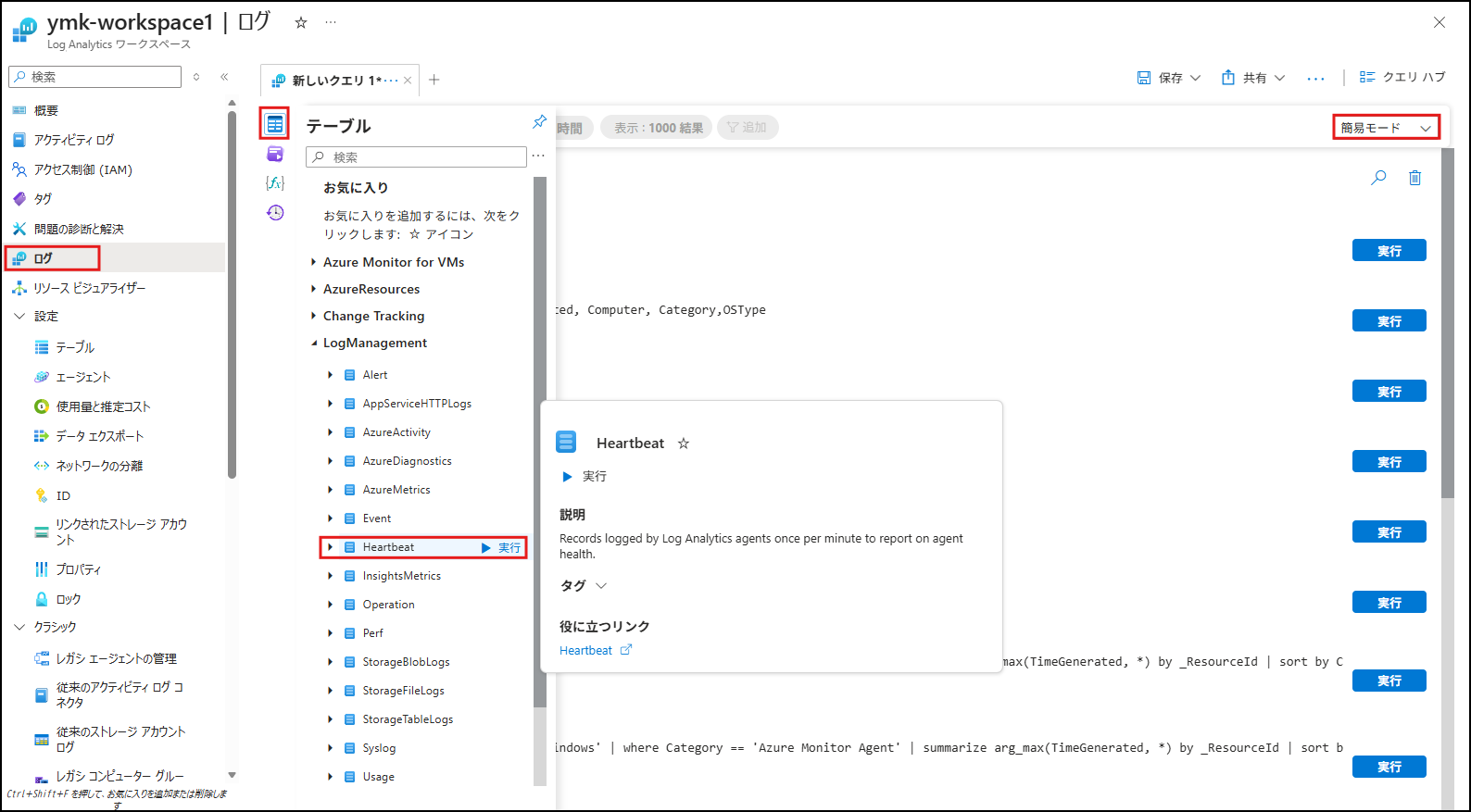Close the 新しいクエリ 1 tab
Image resolution: width=1471 pixels, height=812 pixels.
[408, 81]
